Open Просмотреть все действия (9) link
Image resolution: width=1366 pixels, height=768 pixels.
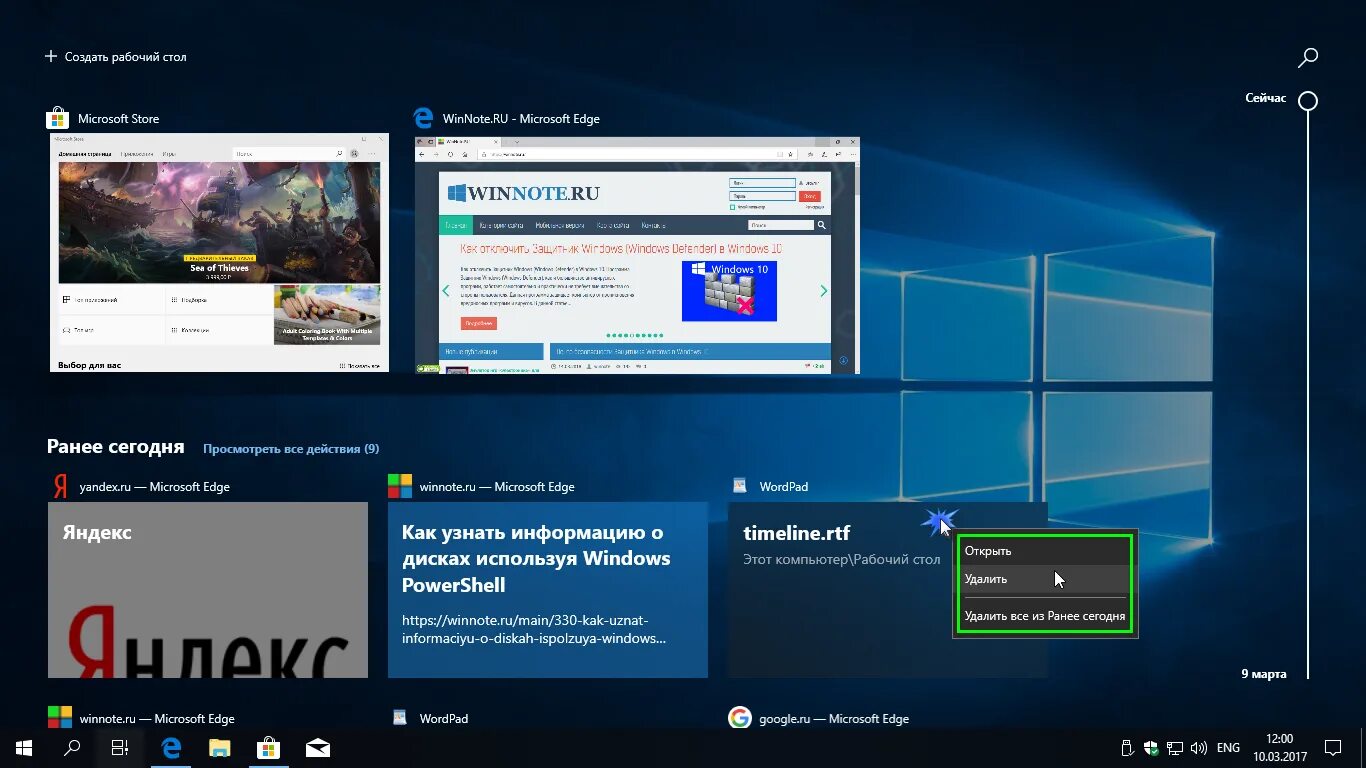tap(291, 449)
